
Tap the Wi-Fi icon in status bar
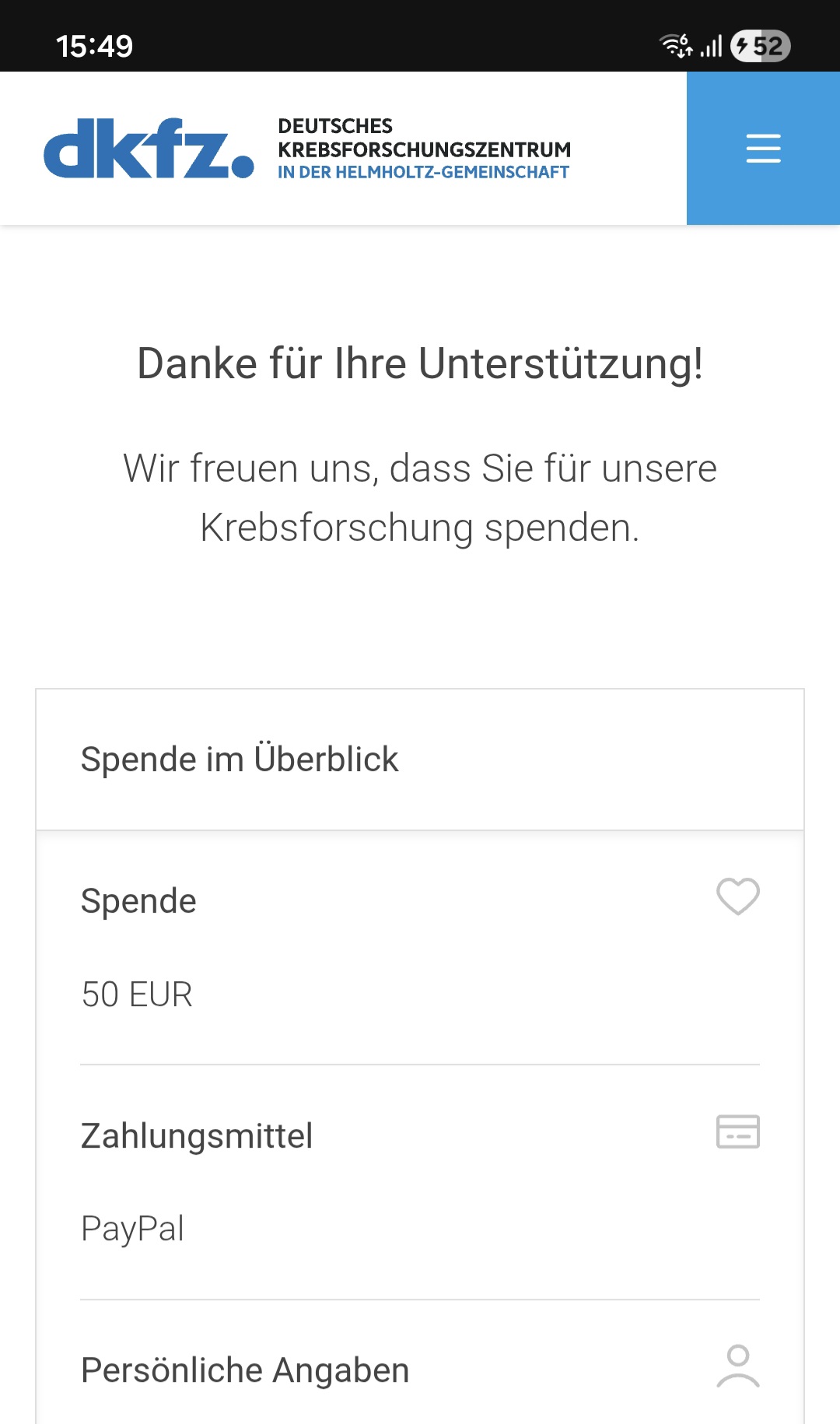point(676,46)
